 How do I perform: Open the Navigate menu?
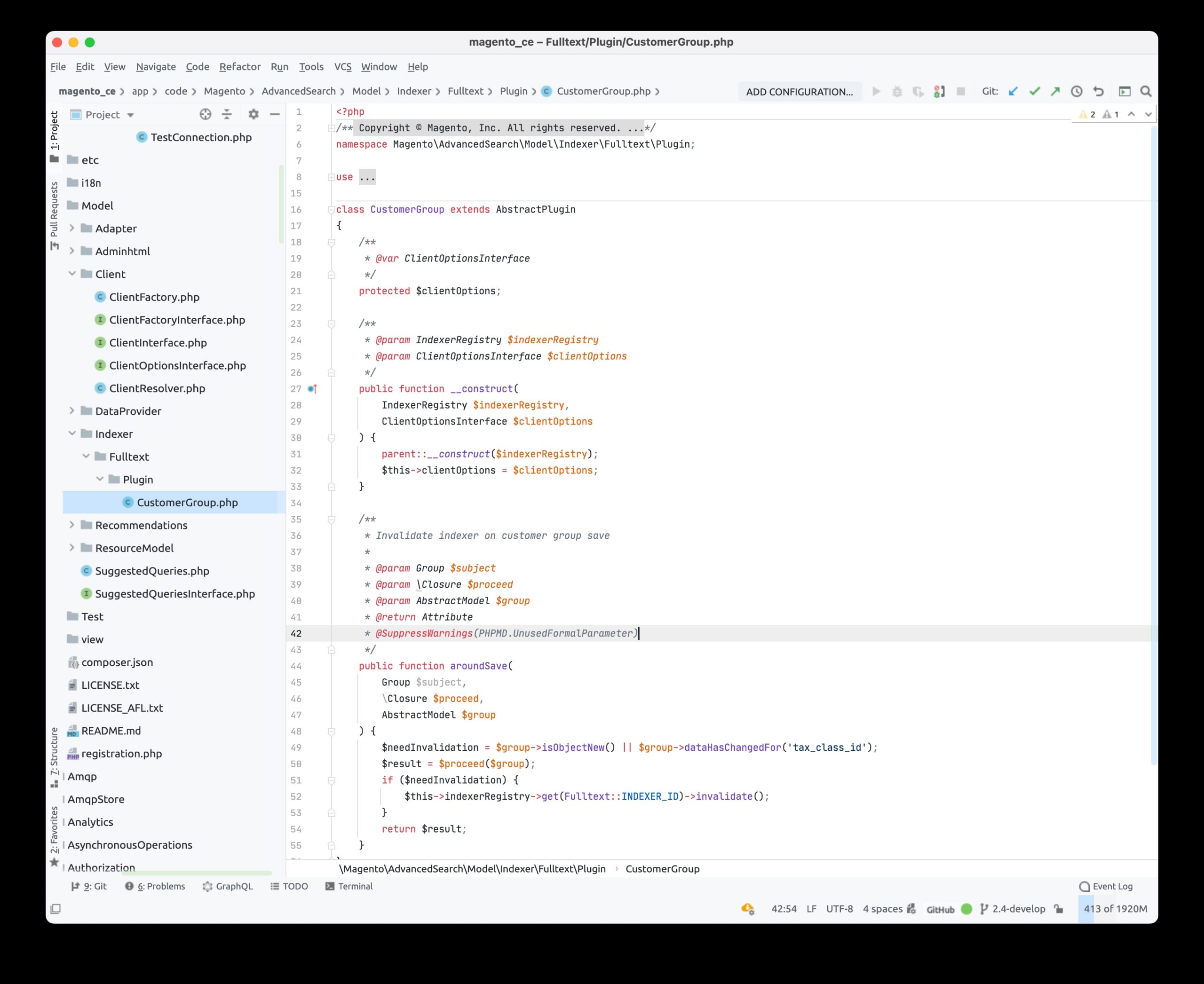(x=156, y=66)
